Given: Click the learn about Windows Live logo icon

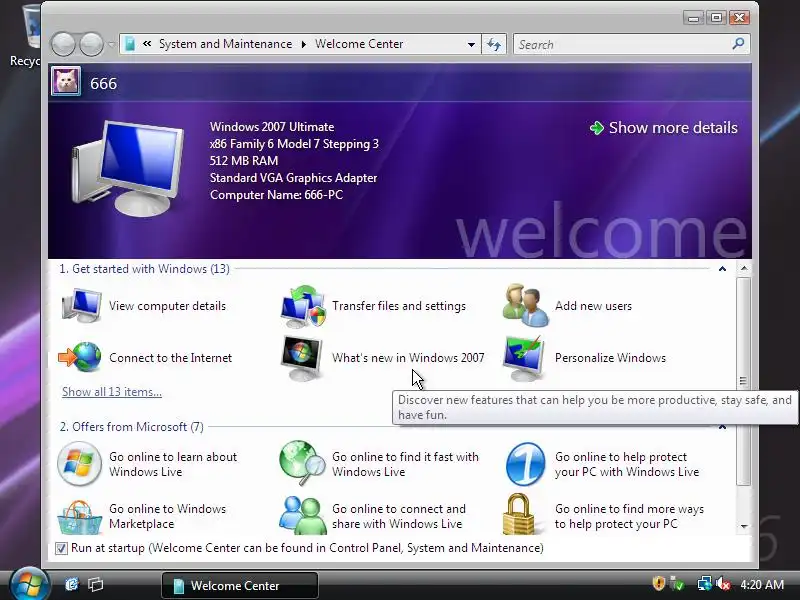Looking at the screenshot, I should point(79,464).
